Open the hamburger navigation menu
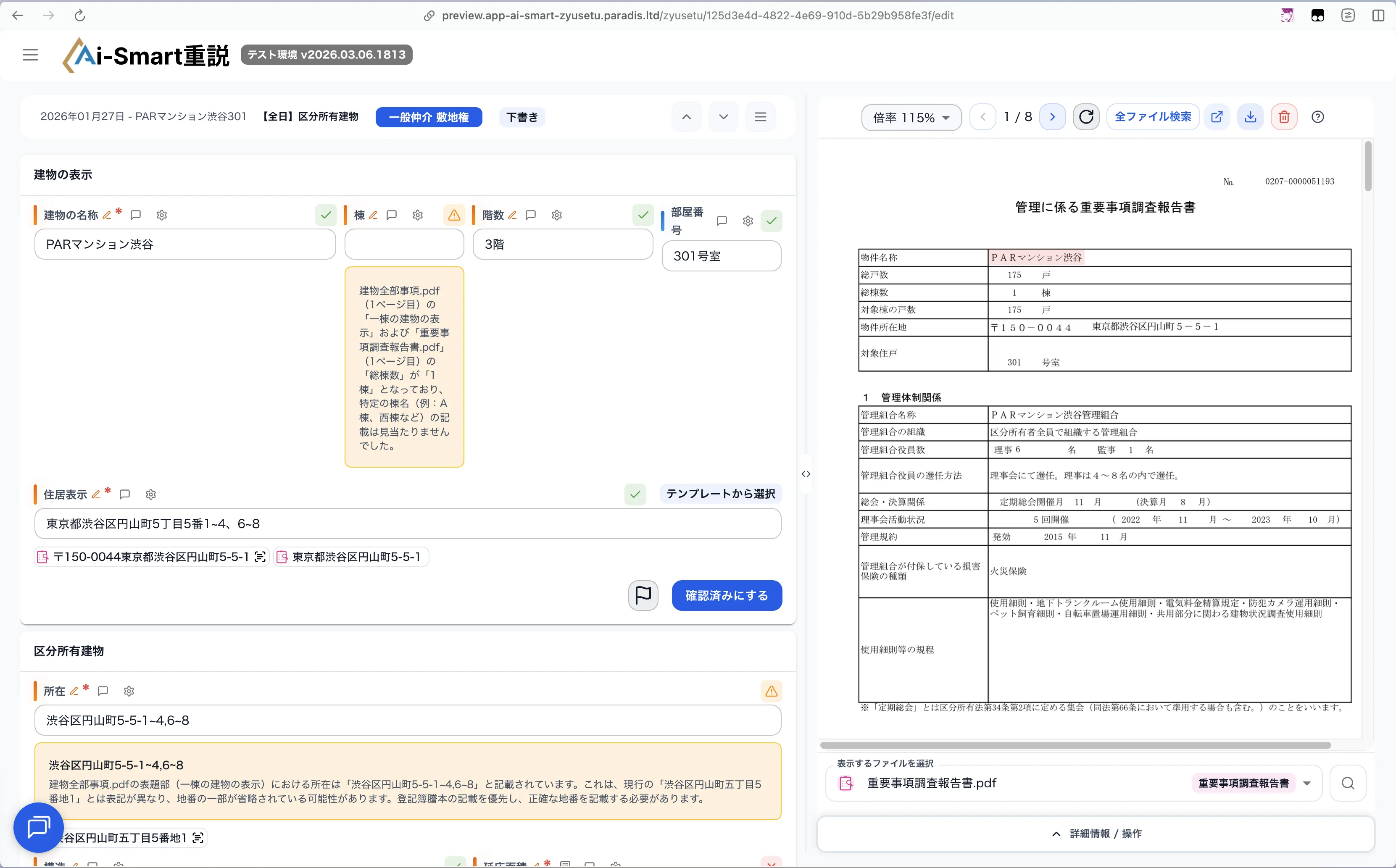This screenshot has width=1396, height=868. pos(30,55)
